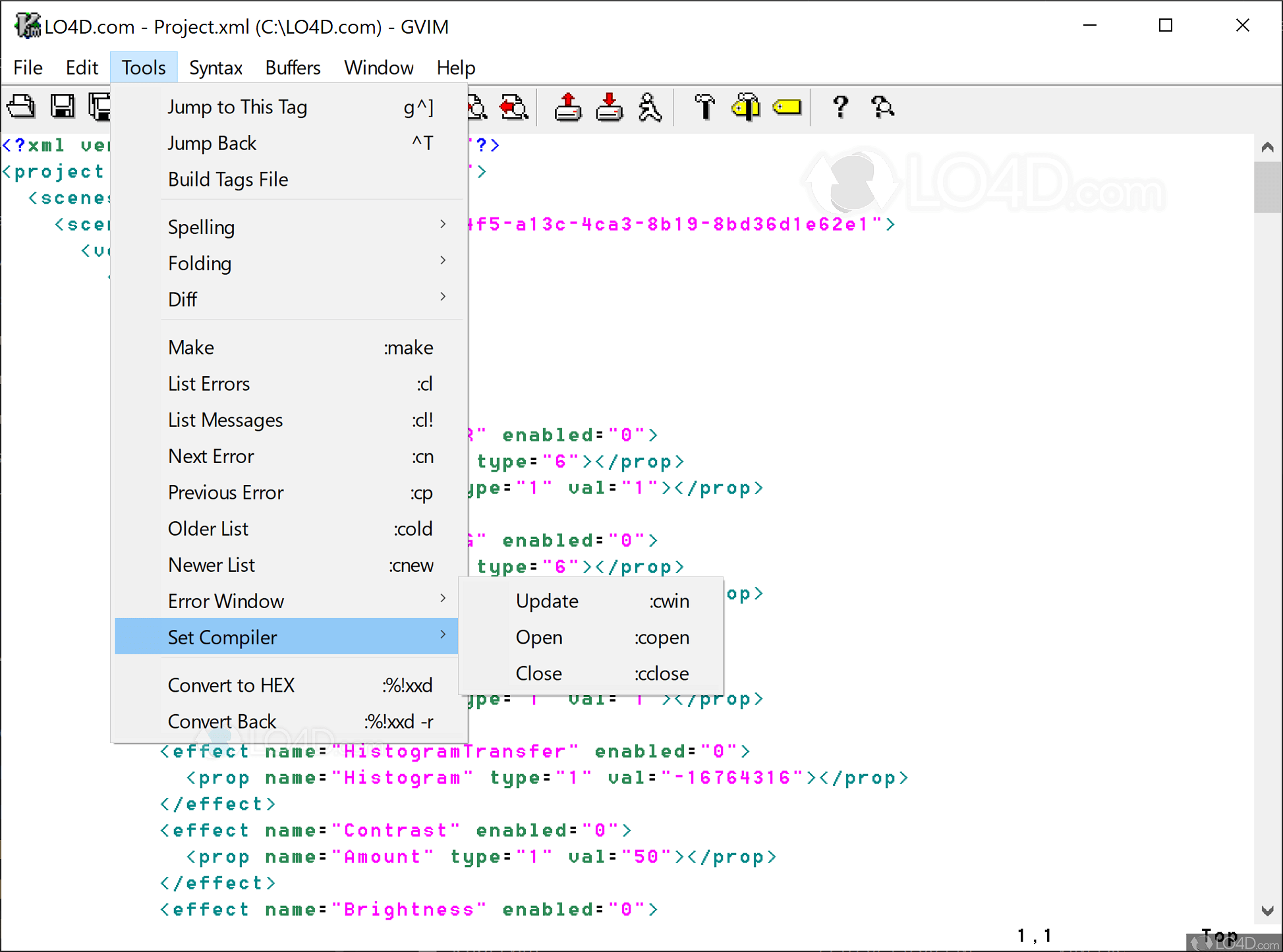Screen dimensions: 1283x952
Task: Click the Make hammer icon
Action: coord(704,107)
